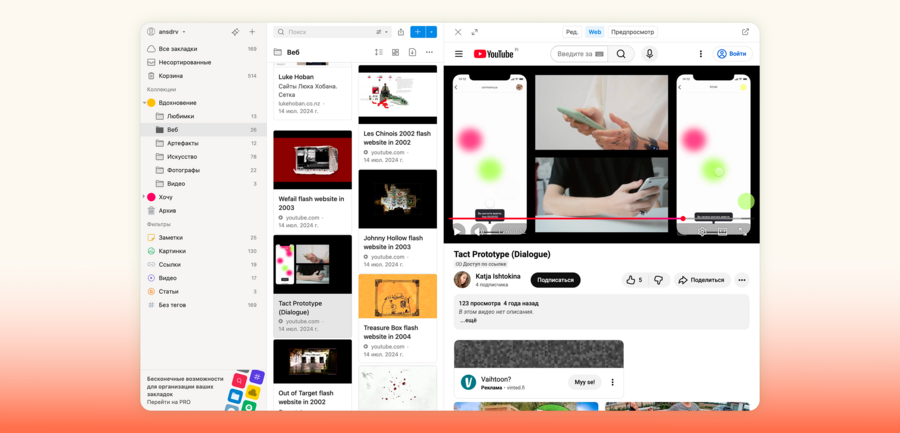Collapse the Вдохновение collection group
The width and height of the screenshot is (900, 433).
tap(144, 103)
